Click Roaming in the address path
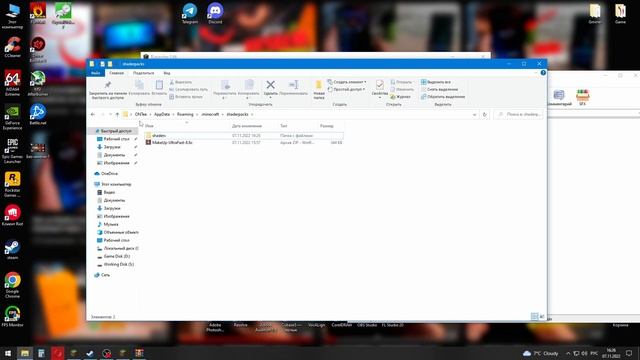This screenshot has height=360, width=640. 185,114
